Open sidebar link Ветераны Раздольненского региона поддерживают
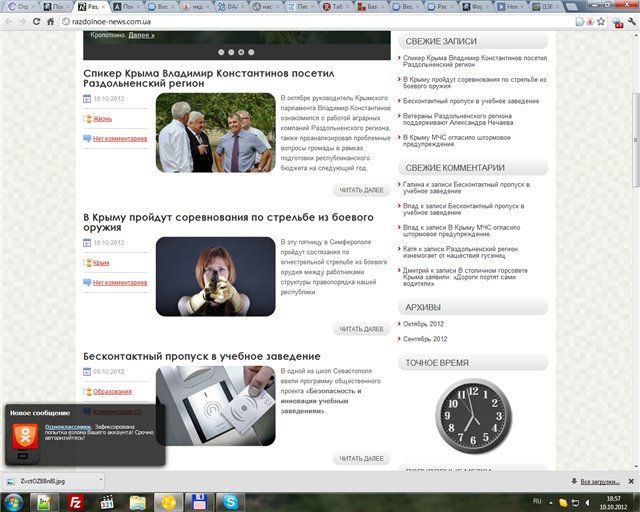 [x=458, y=119]
